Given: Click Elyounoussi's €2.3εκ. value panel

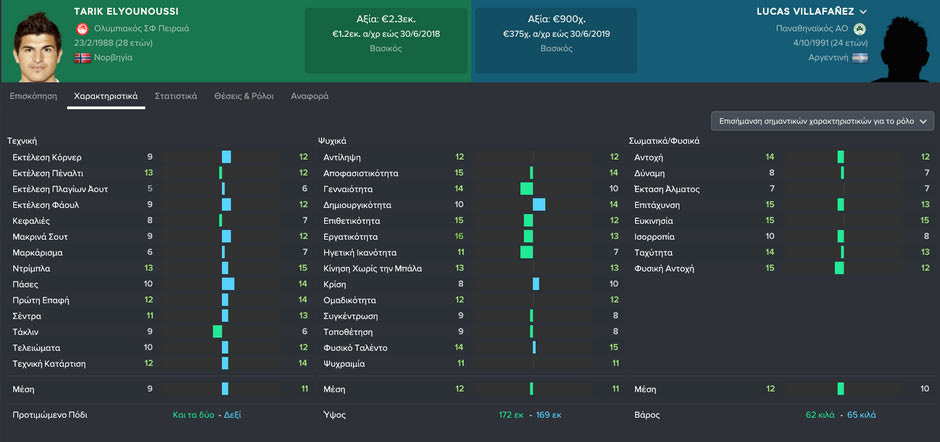Looking at the screenshot, I should [385, 39].
